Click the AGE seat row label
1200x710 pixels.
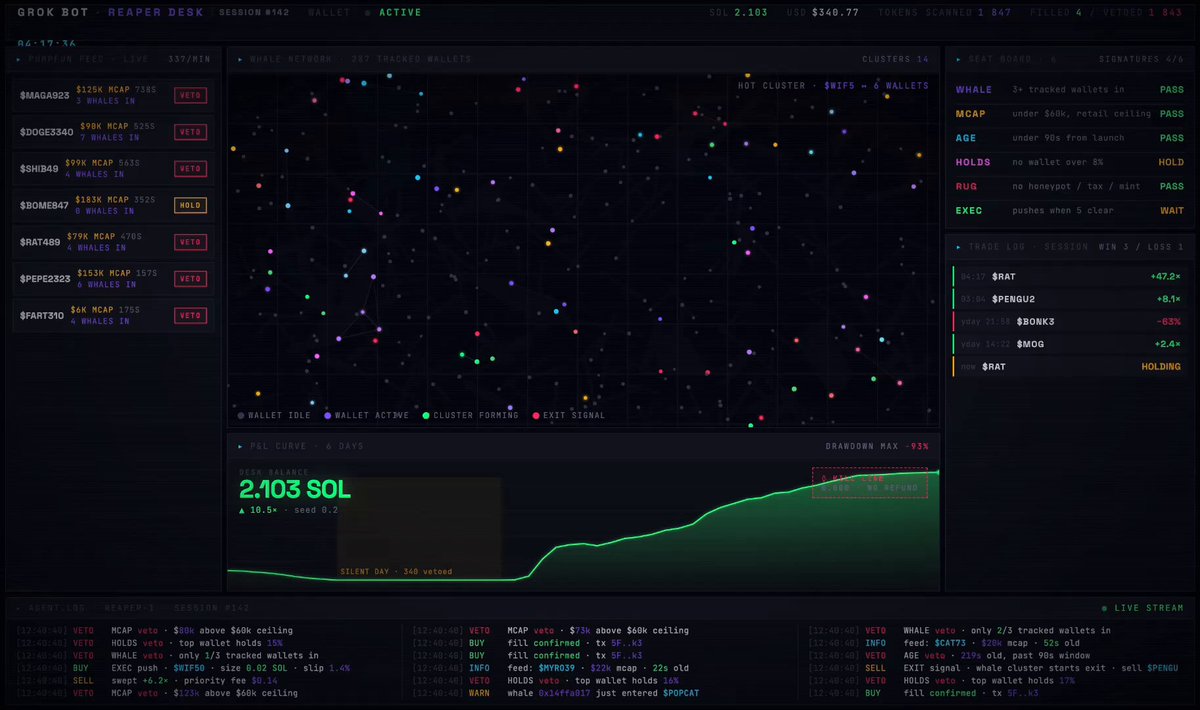click(967, 138)
